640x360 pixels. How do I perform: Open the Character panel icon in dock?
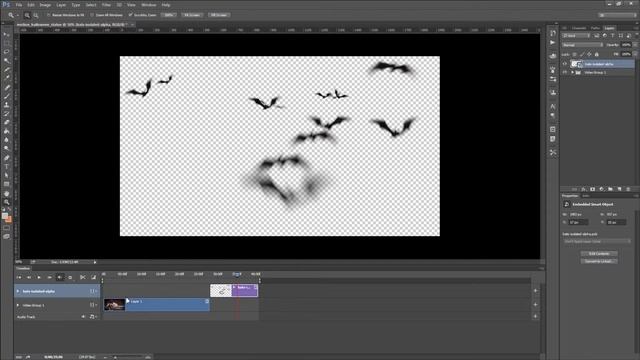tap(553, 106)
